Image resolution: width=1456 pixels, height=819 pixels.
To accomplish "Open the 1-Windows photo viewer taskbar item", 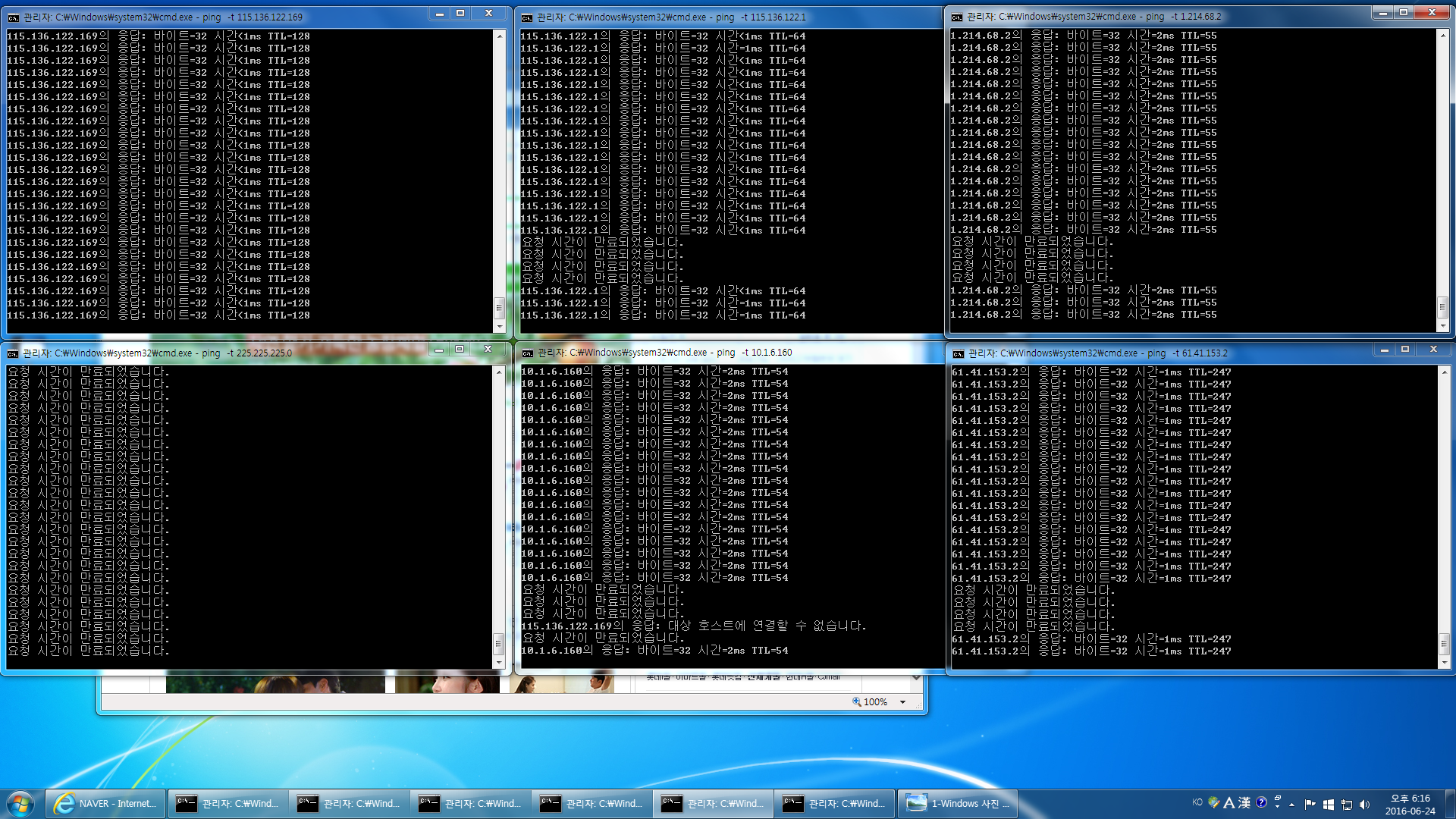I will point(958,804).
